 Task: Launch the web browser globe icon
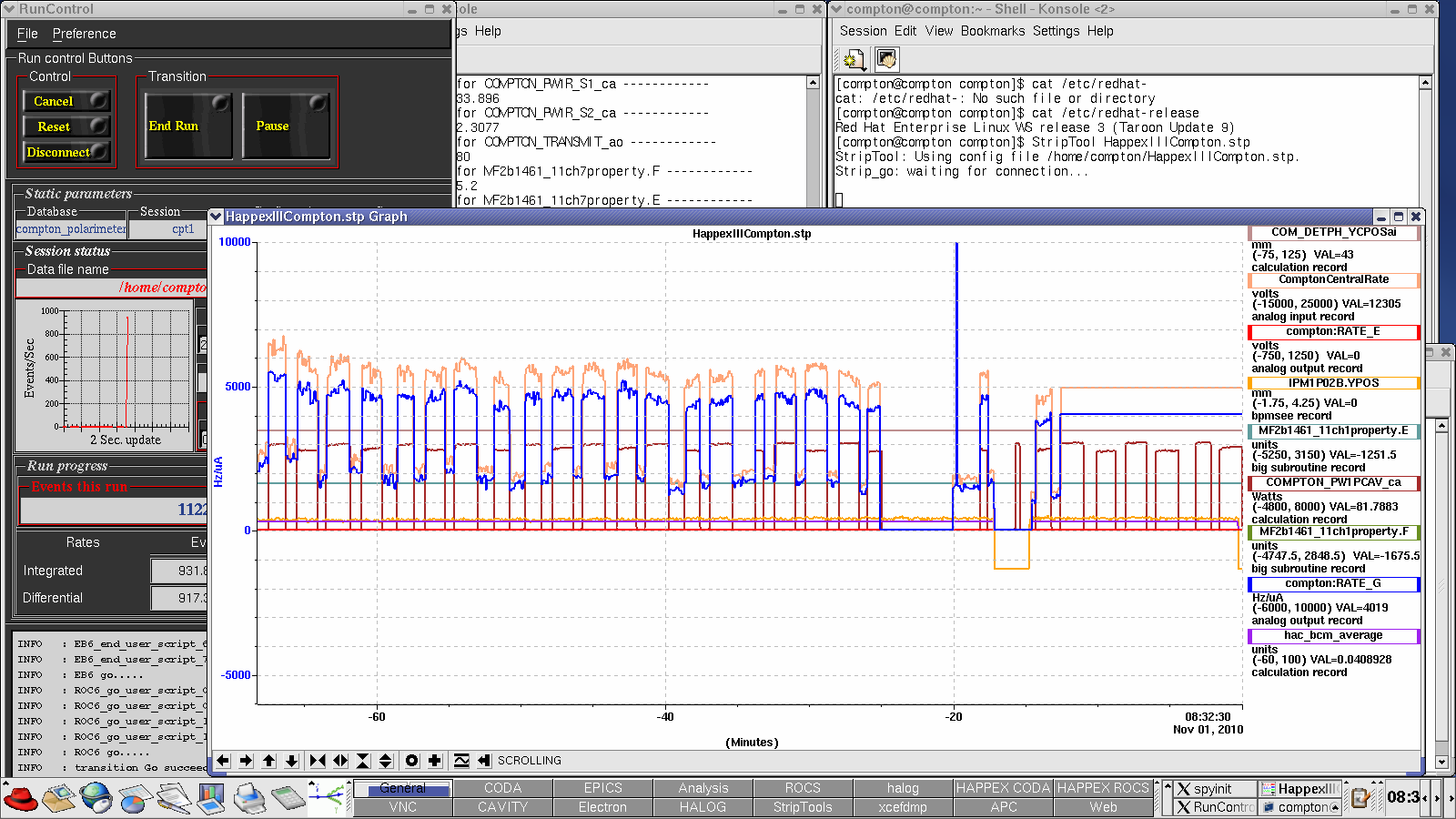(96, 798)
